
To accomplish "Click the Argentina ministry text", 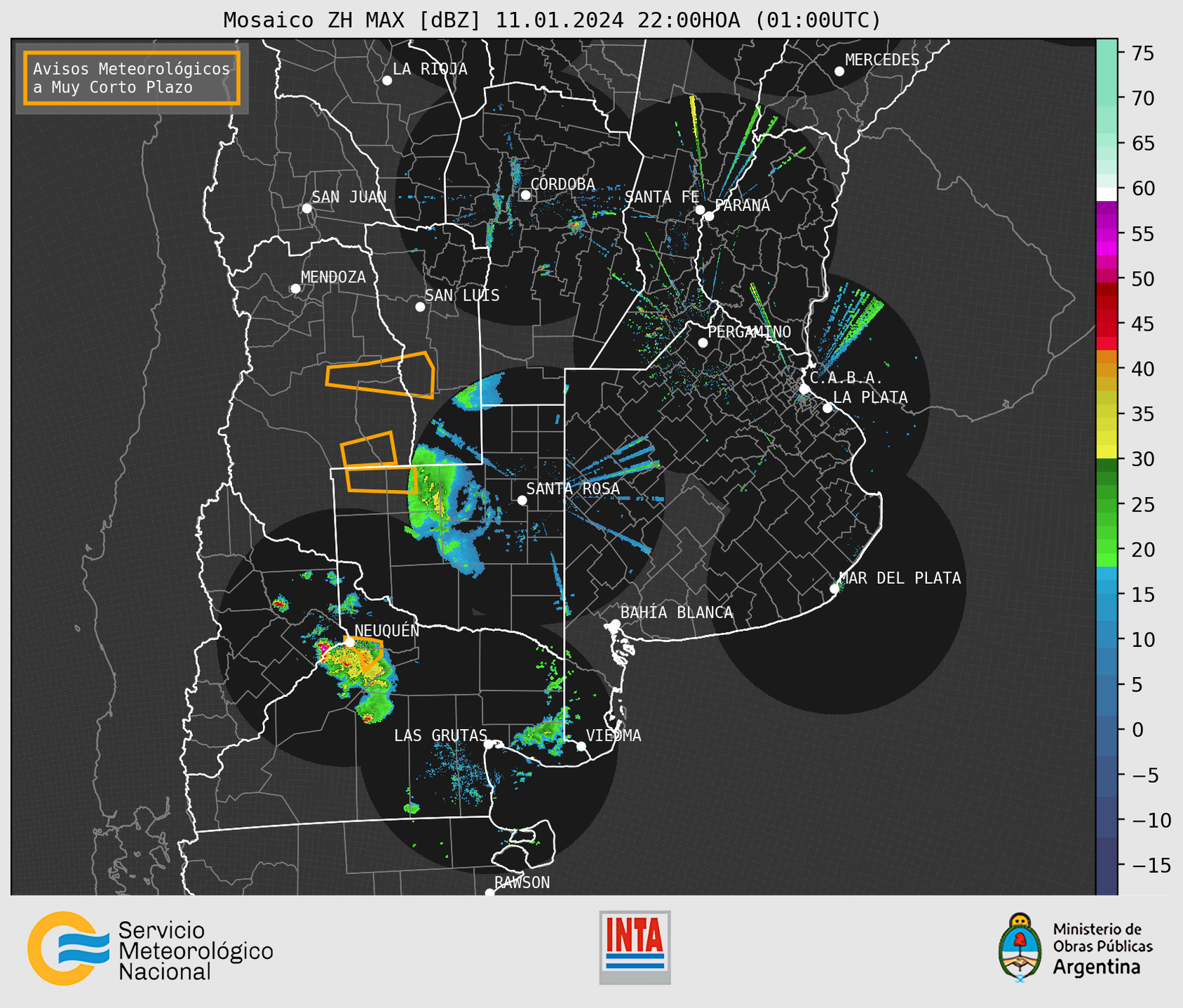I will coord(1097,967).
